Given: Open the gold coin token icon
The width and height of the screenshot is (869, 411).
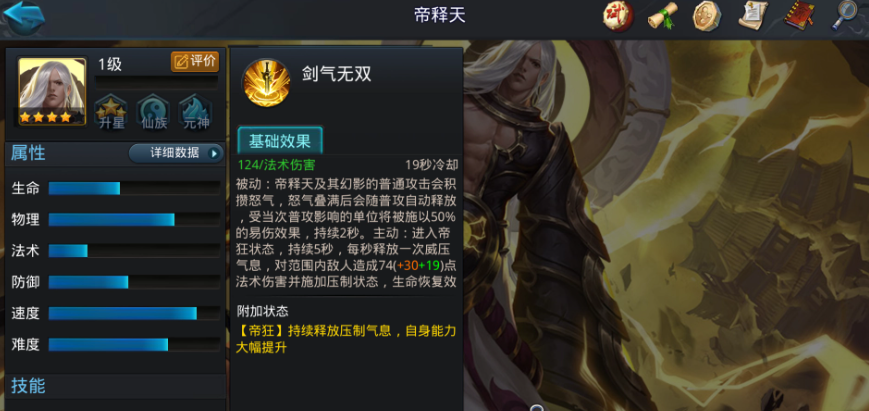Looking at the screenshot, I should (708, 16).
